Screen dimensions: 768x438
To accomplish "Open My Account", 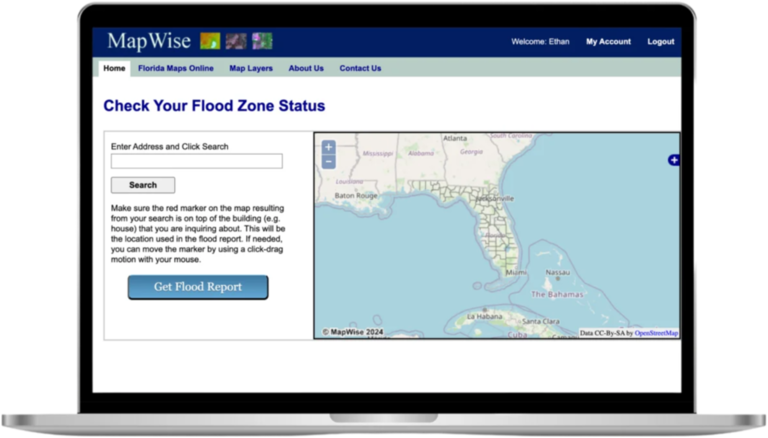I will click(608, 42).
